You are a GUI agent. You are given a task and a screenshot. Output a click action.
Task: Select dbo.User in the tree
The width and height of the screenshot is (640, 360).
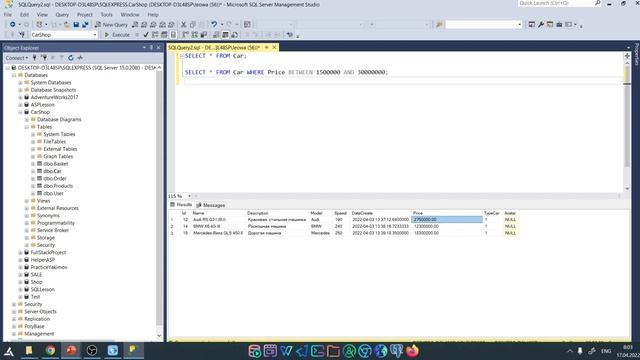pos(53,193)
